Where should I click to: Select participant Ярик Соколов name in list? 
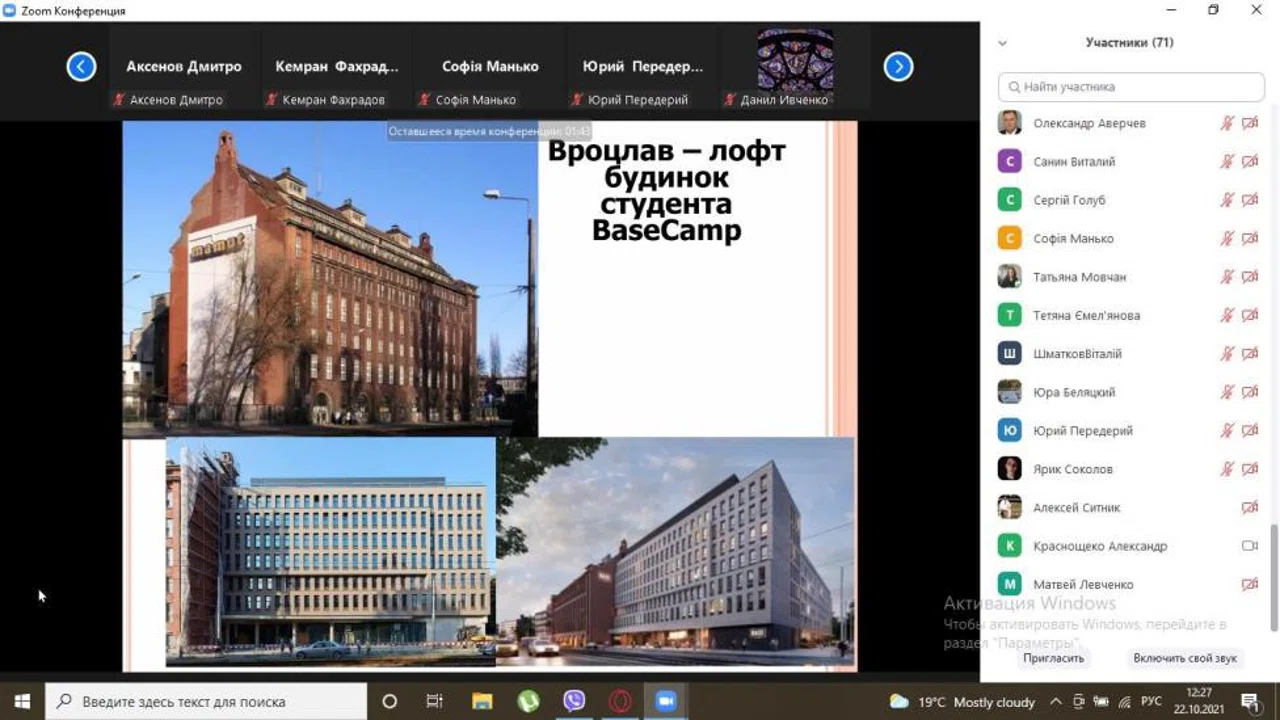tap(1073, 469)
